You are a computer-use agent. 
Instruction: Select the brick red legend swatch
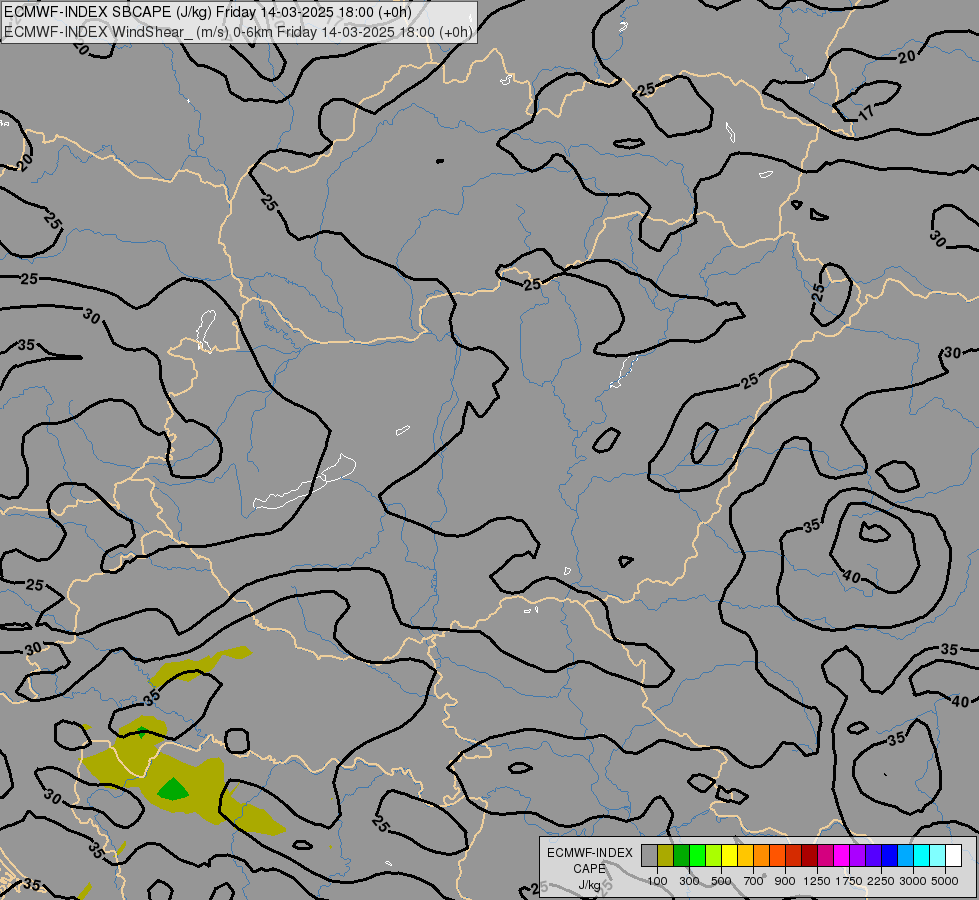[x=794, y=855]
